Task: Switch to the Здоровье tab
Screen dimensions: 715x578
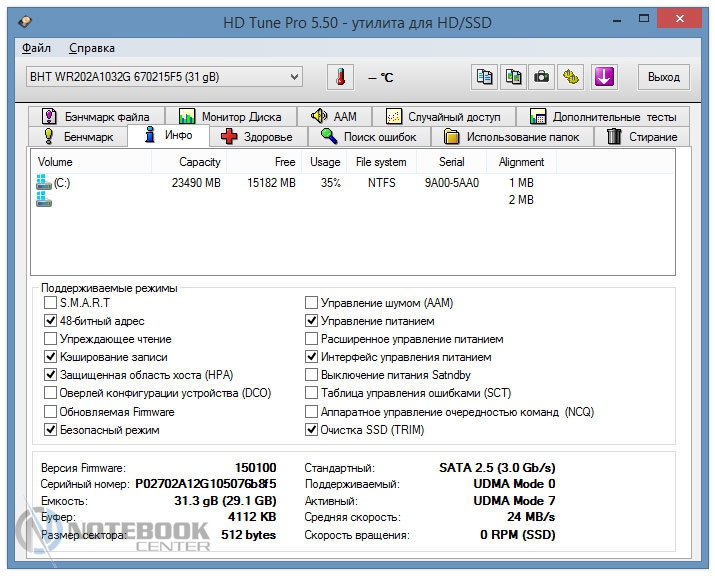Action: 257,137
